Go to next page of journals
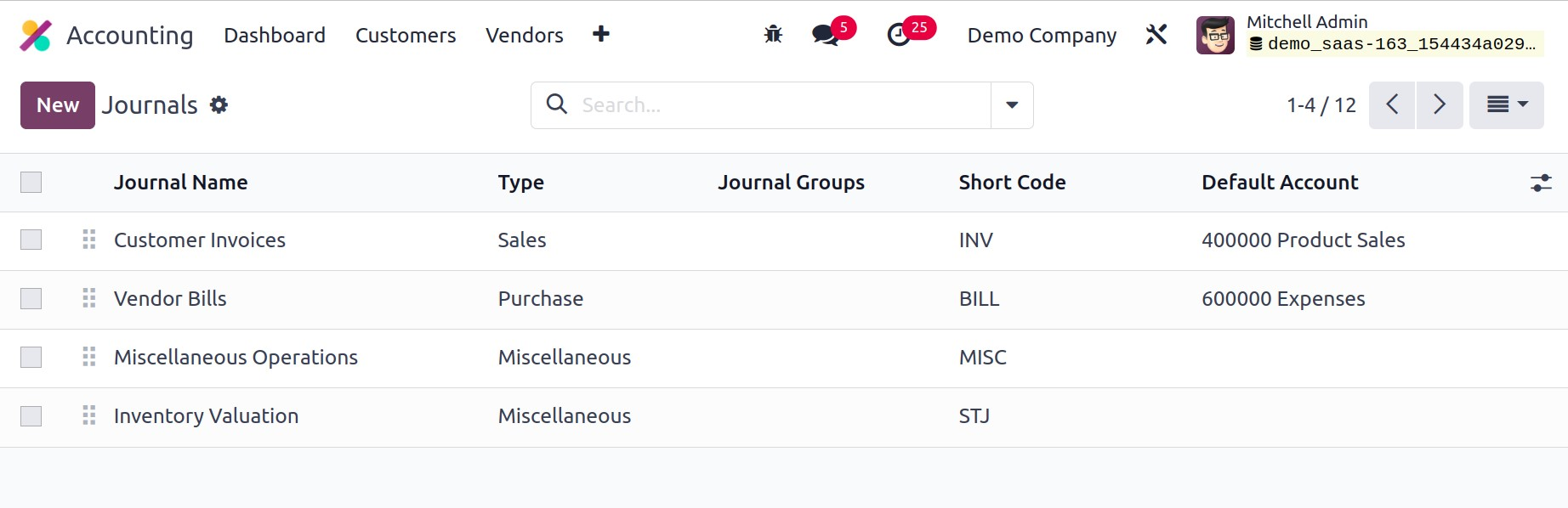The height and width of the screenshot is (508, 1568). 1439,105
